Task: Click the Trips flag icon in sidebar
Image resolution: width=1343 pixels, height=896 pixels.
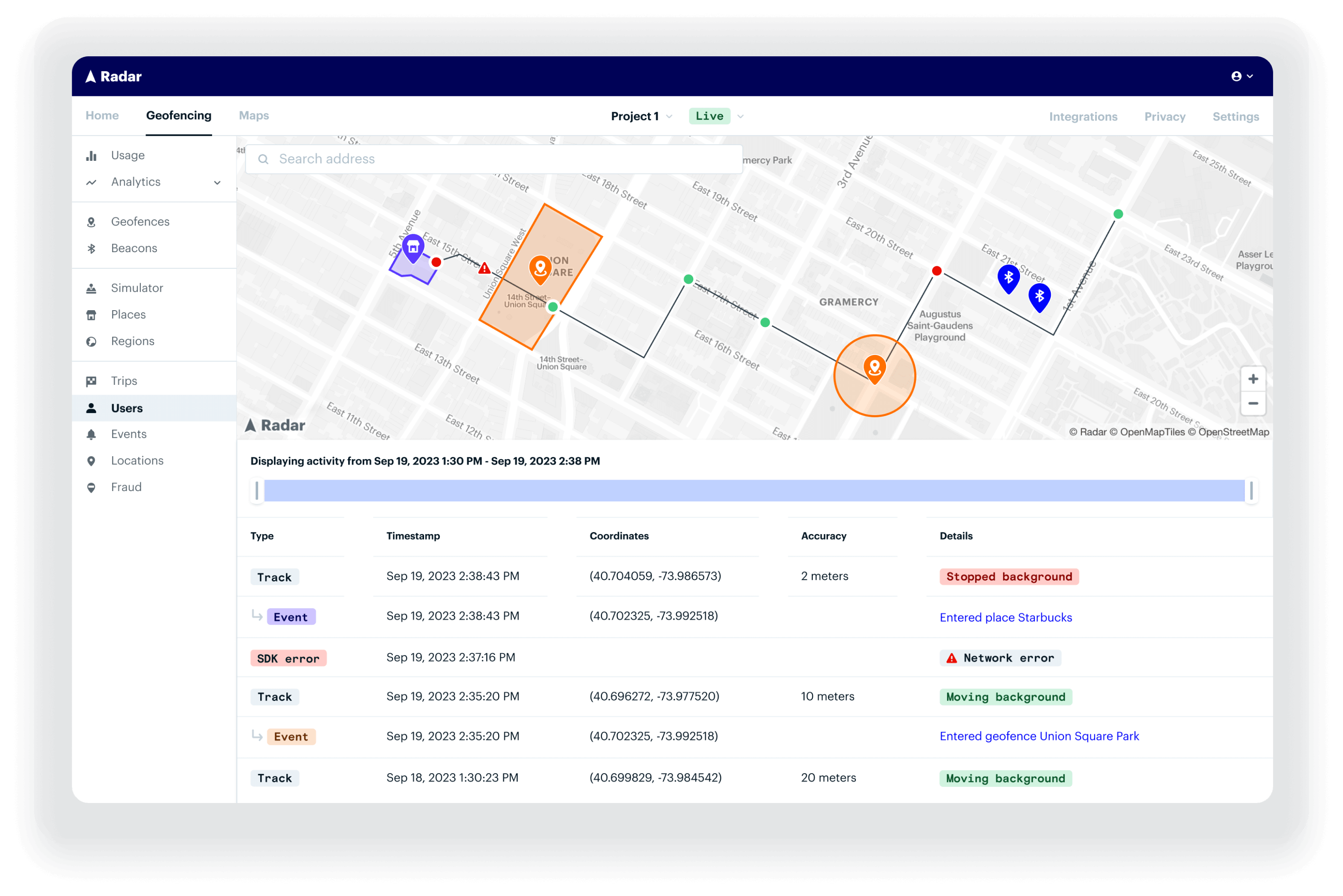Action: [x=91, y=381]
